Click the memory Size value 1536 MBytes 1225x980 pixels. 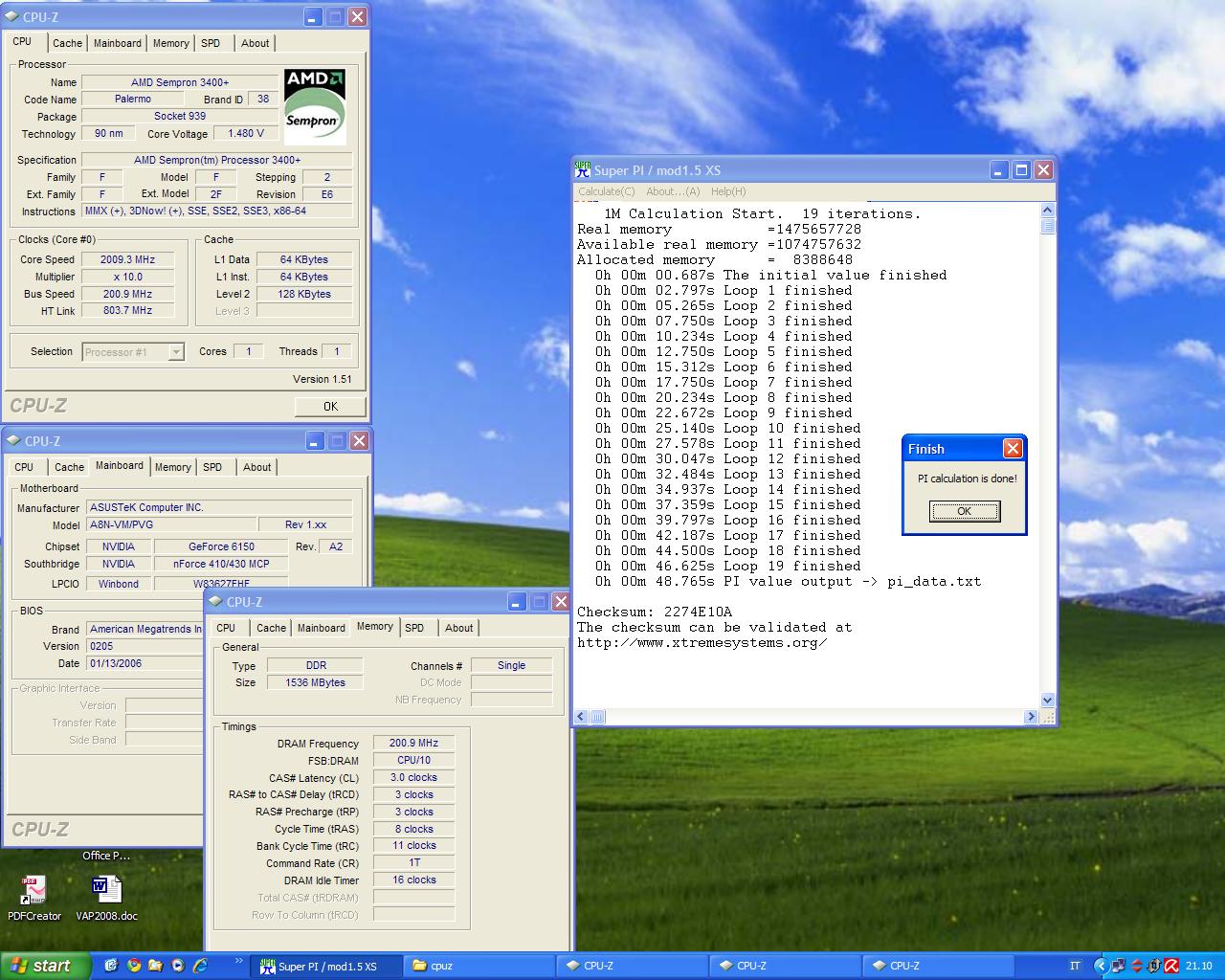coord(315,682)
